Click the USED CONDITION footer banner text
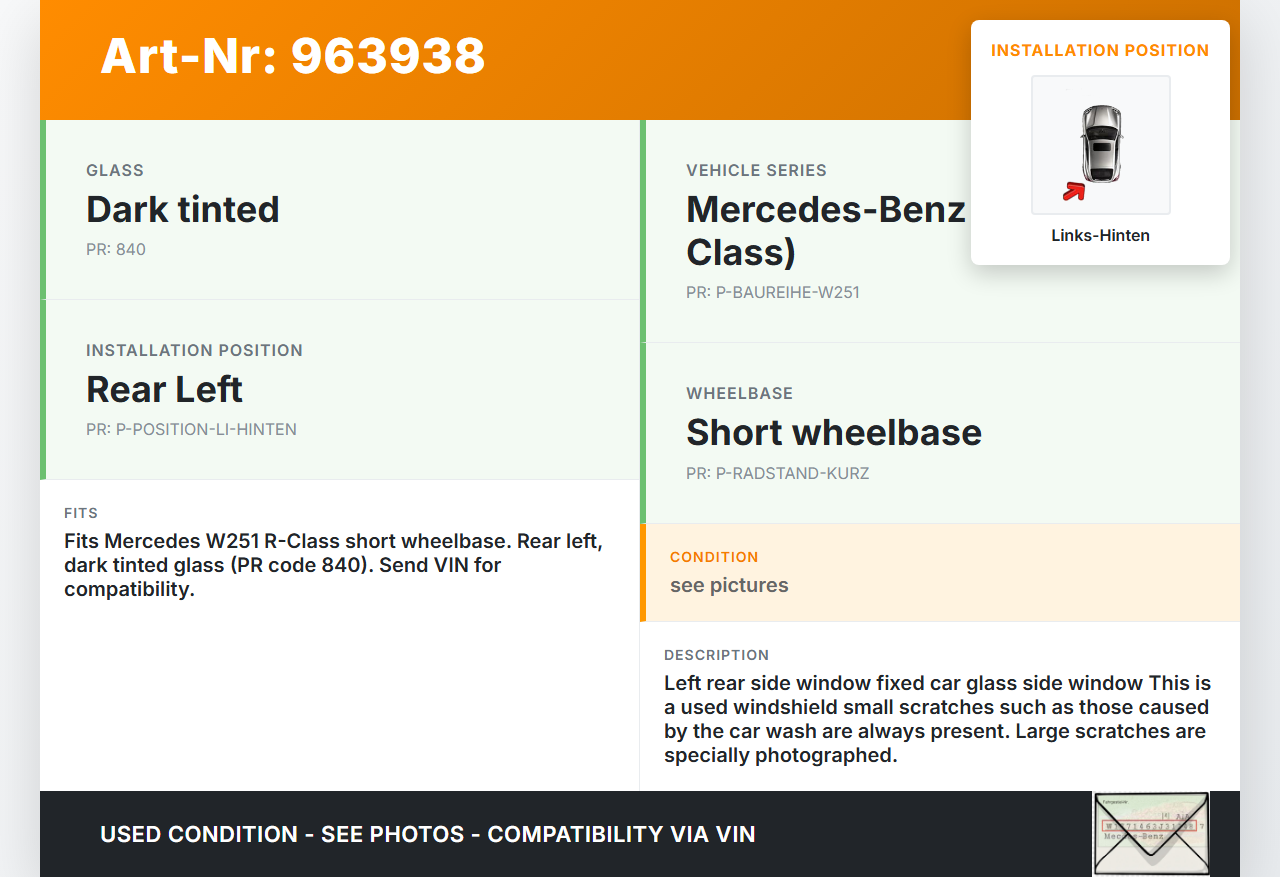Image resolution: width=1280 pixels, height=877 pixels. (x=428, y=834)
